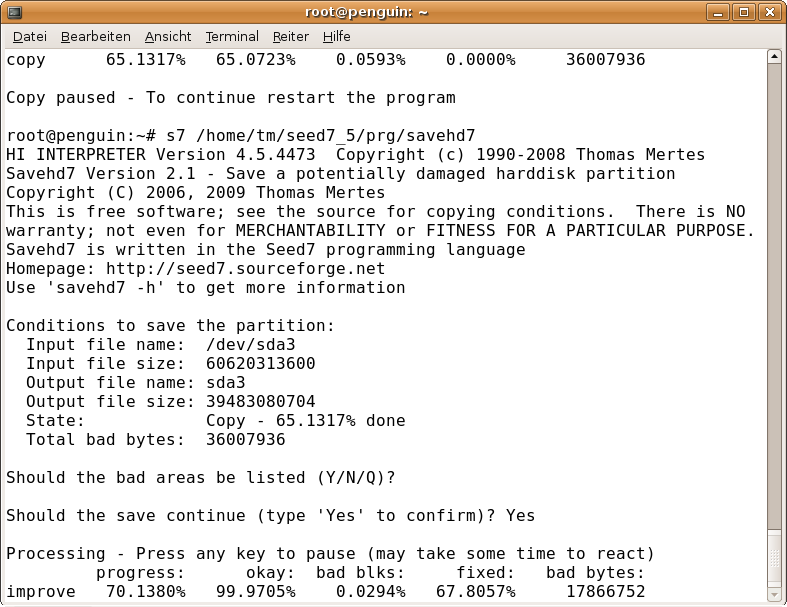Viewport: 787px width, 607px height.
Task: Click the root@penguin: ~ window title
Action: coord(366,12)
